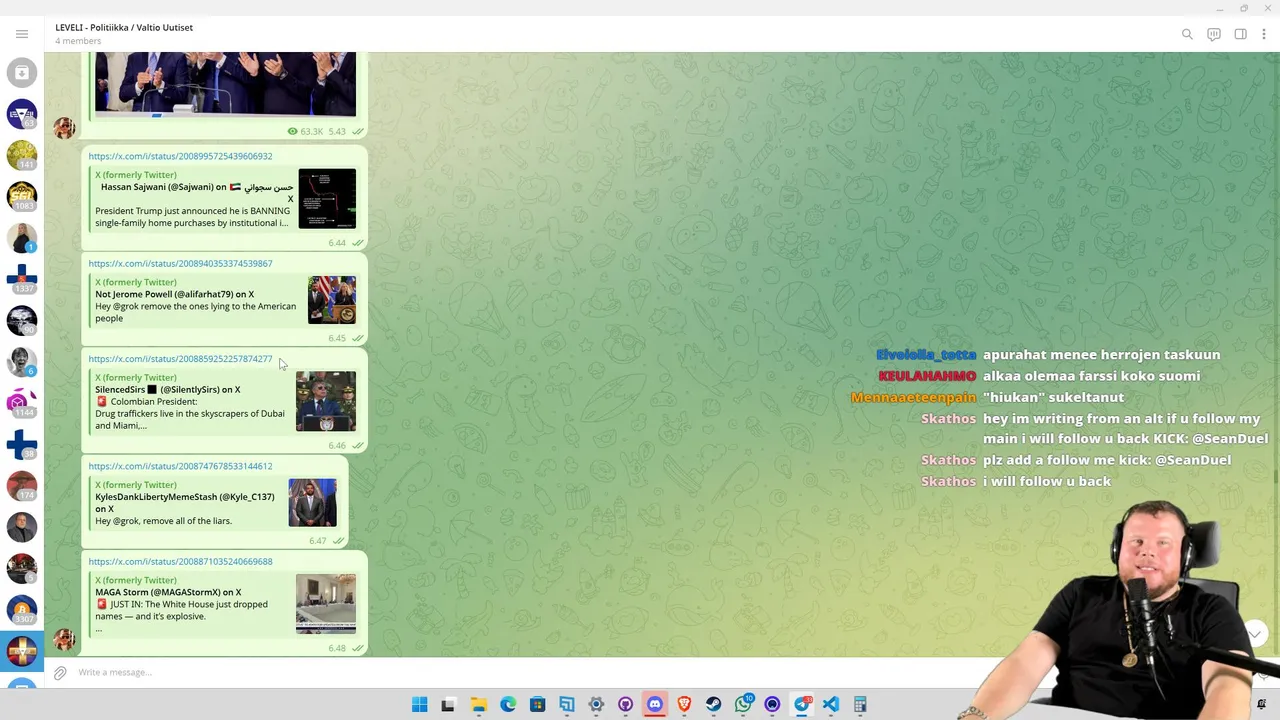Open the MAGA Storm White House thumbnail
Viewport: 1280px width, 720px height.
click(x=326, y=604)
